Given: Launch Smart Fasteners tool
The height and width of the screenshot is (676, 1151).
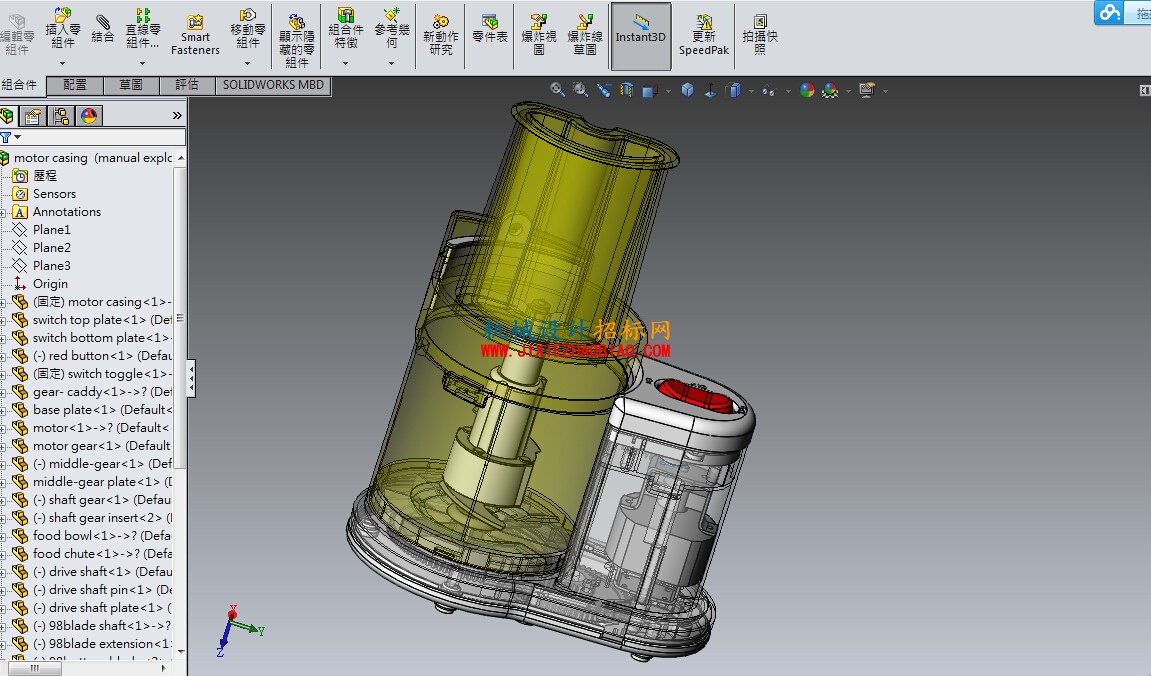Looking at the screenshot, I should point(195,35).
